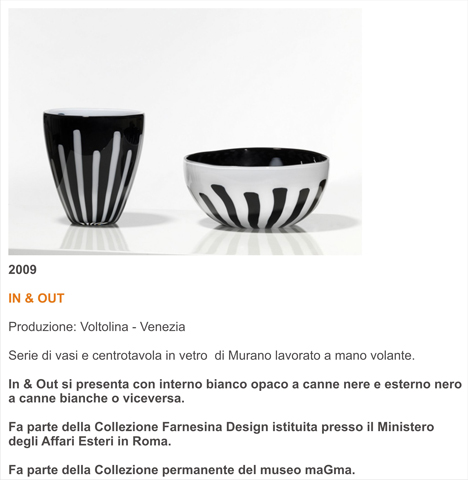Screen dimensions: 468x480
Task: Click the white bowl with black stripes
Action: coord(256,188)
